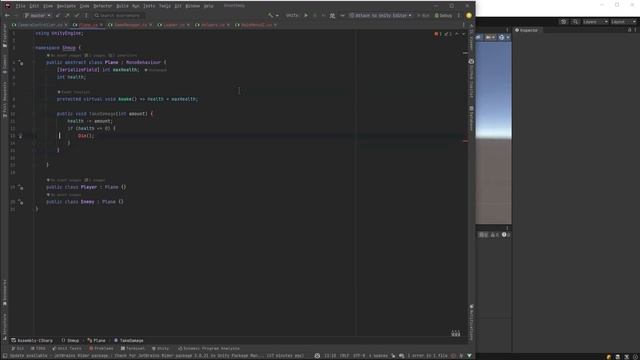This screenshot has height=360, width=640.
Task: Click the yellow user avatar icon
Action: pyautogui.click(x=469, y=16)
